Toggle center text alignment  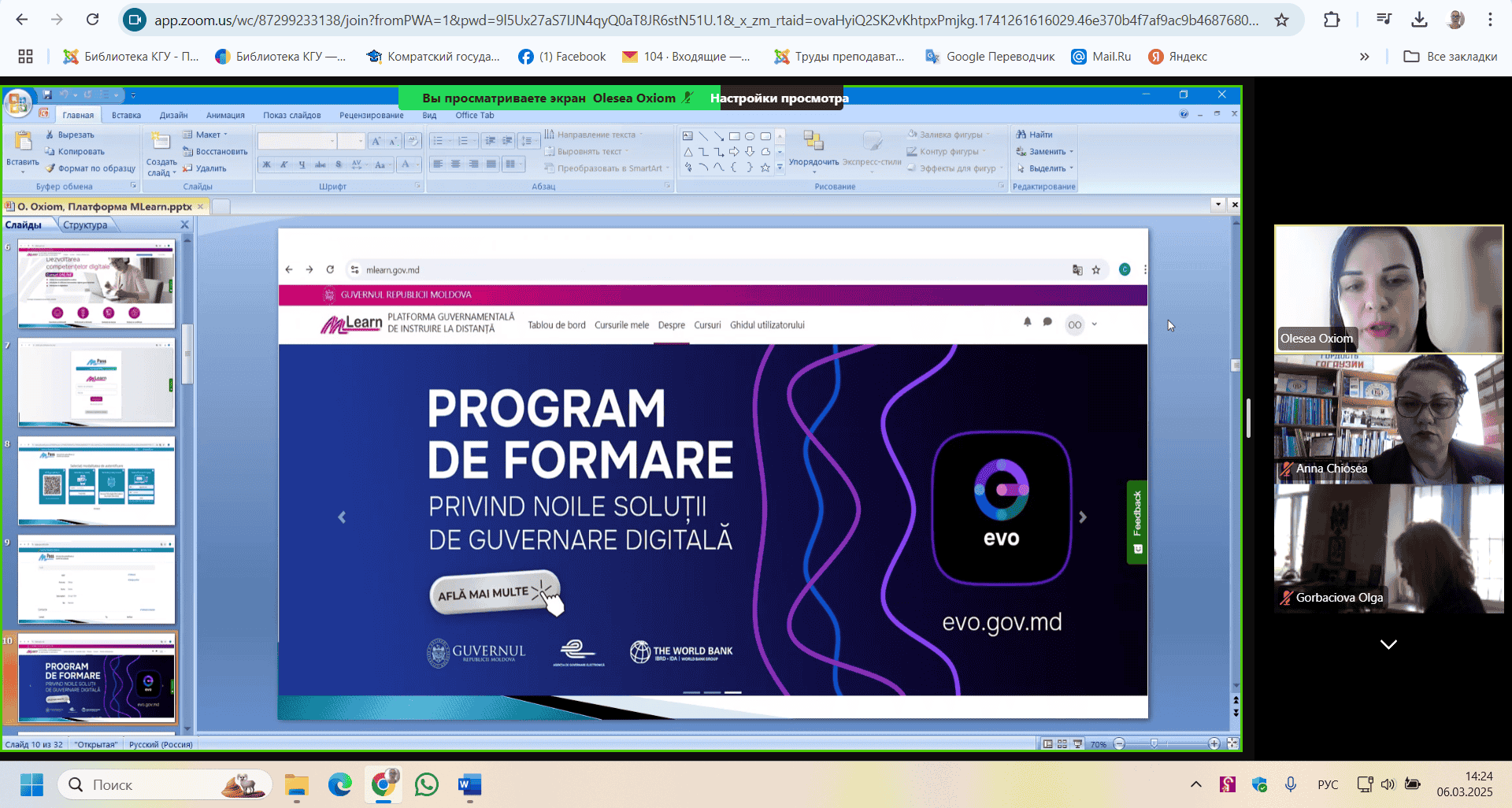(455, 164)
